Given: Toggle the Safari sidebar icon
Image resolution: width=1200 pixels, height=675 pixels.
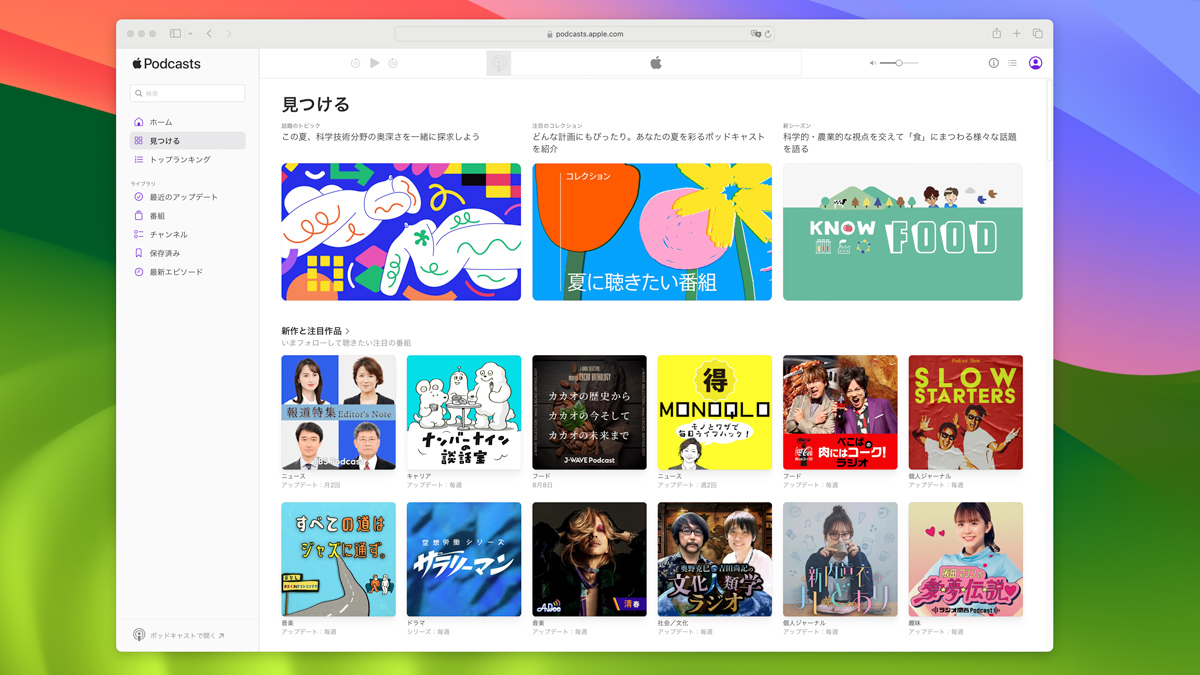Looking at the screenshot, I should point(175,34).
